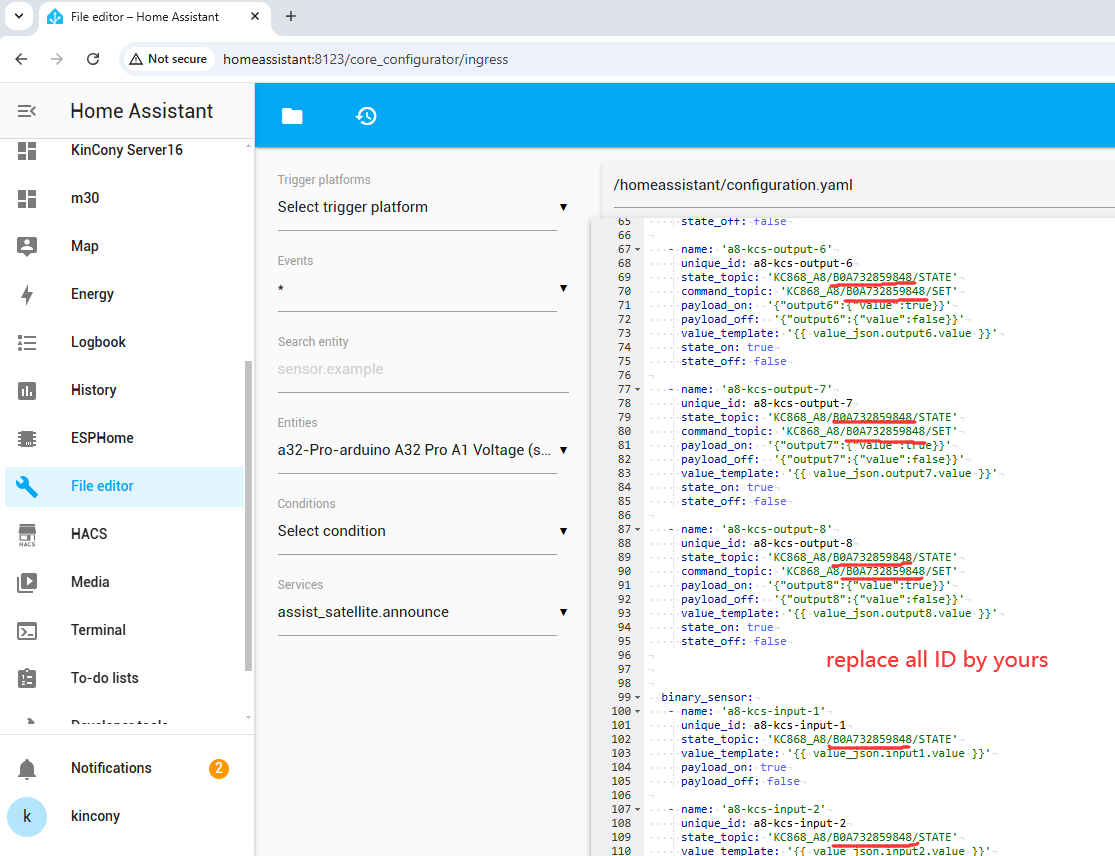Go to ESPHome in sidebar
Screen dimensions: 1115x856
(102, 438)
